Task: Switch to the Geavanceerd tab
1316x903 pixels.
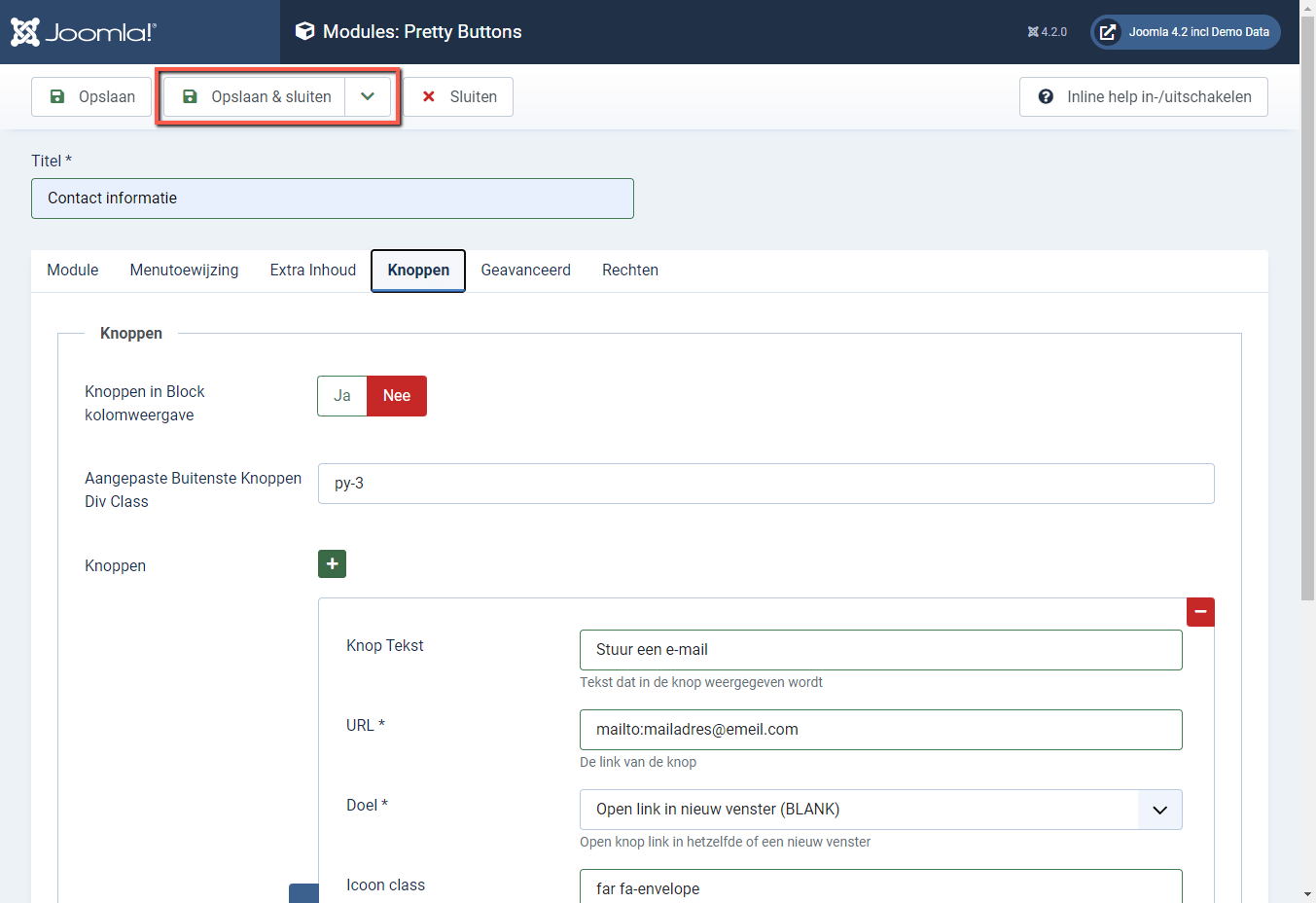Action: tap(525, 270)
